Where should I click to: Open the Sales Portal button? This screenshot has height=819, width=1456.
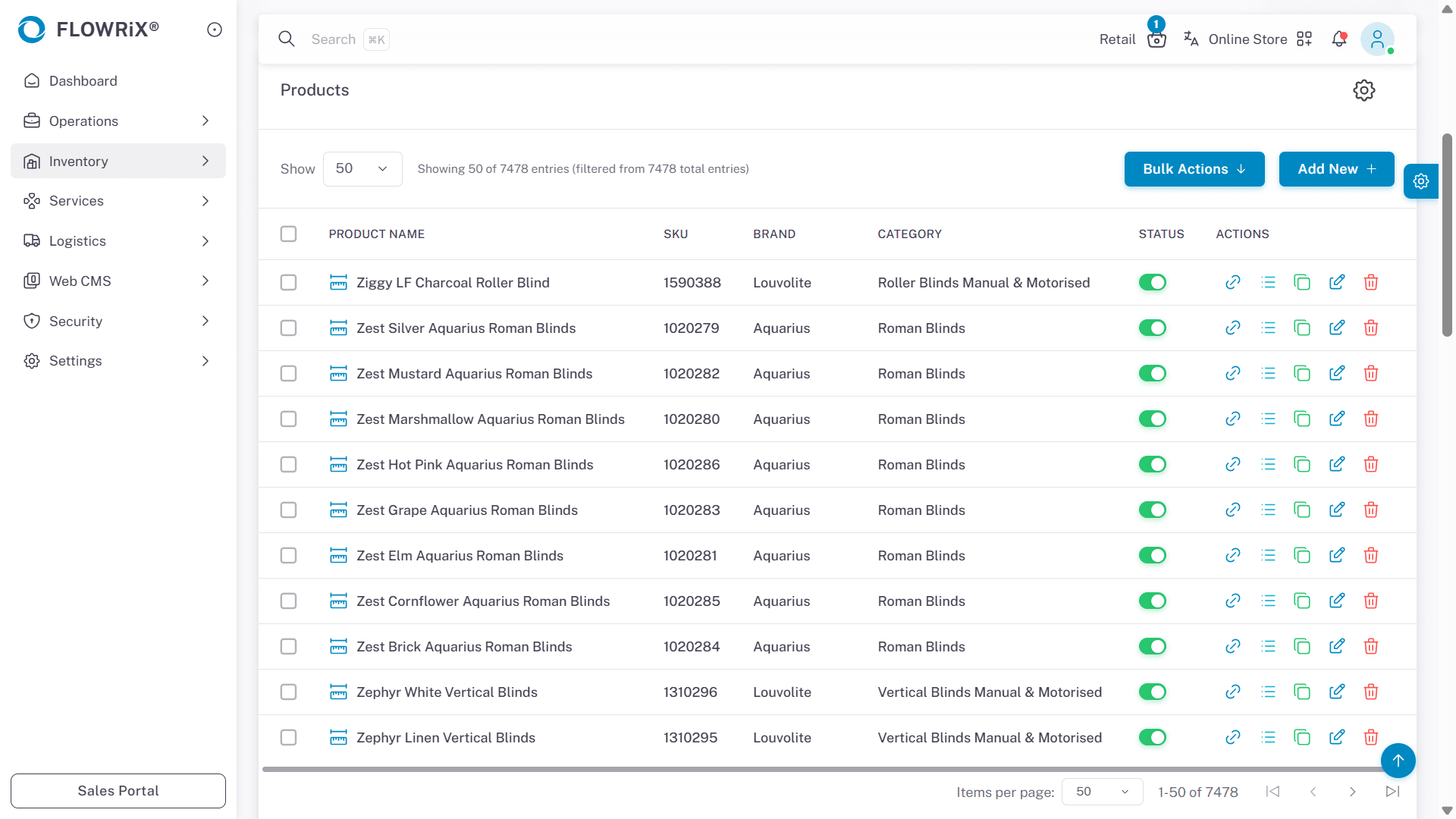(x=118, y=790)
